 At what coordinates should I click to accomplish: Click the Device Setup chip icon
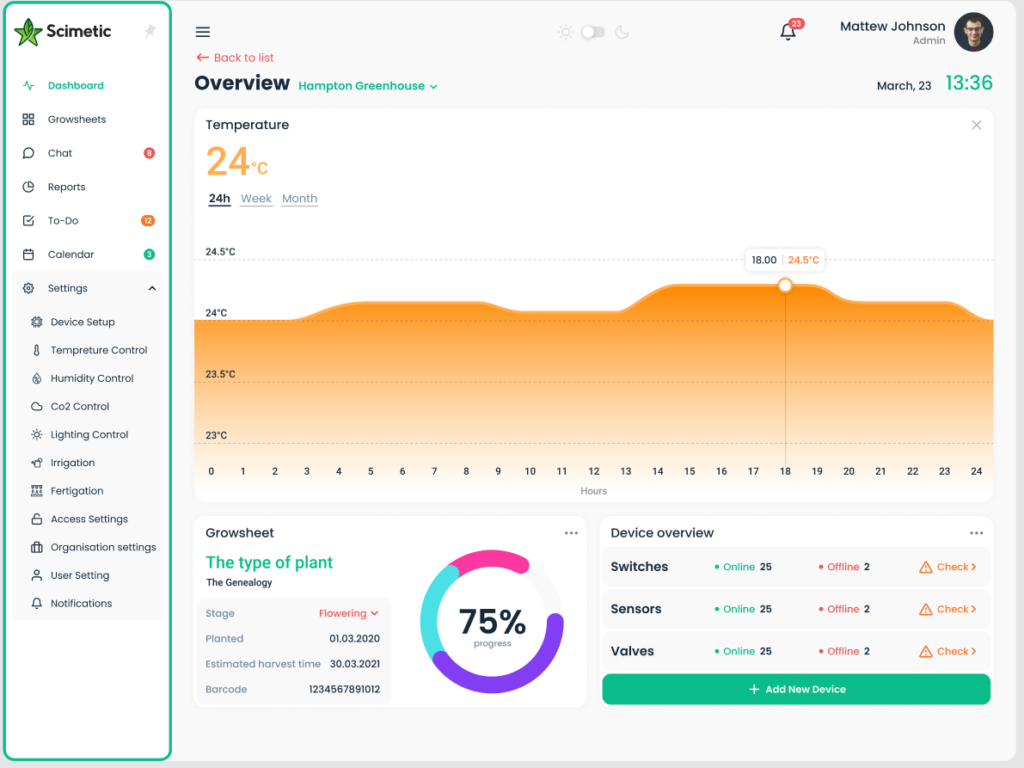coord(37,322)
